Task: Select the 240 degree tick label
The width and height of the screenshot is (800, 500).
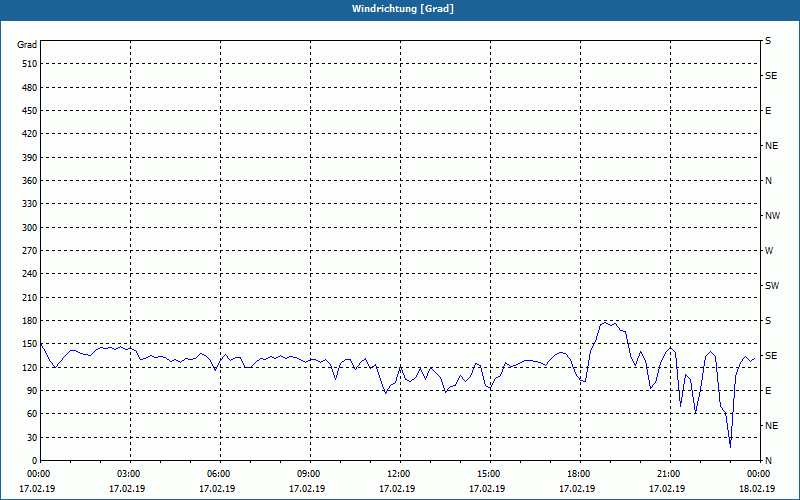Action: (x=30, y=274)
